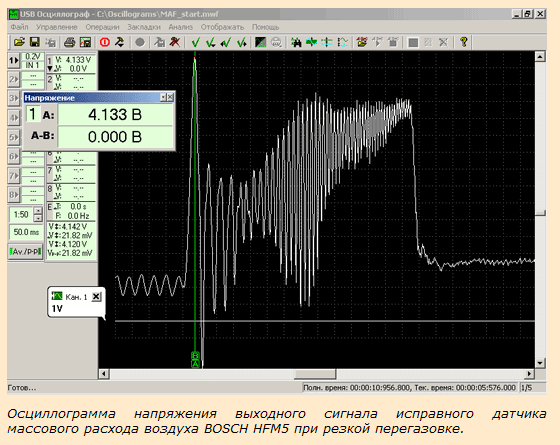Open the Закладки menu
The image size is (560, 445).
click(144, 27)
